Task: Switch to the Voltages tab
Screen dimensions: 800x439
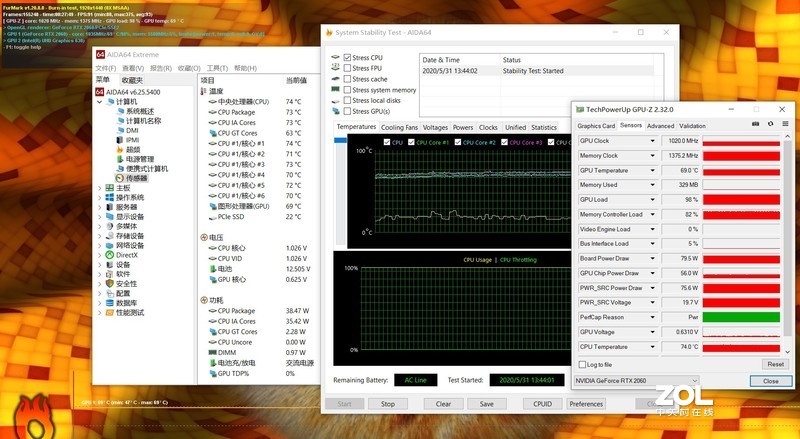Action: point(435,128)
